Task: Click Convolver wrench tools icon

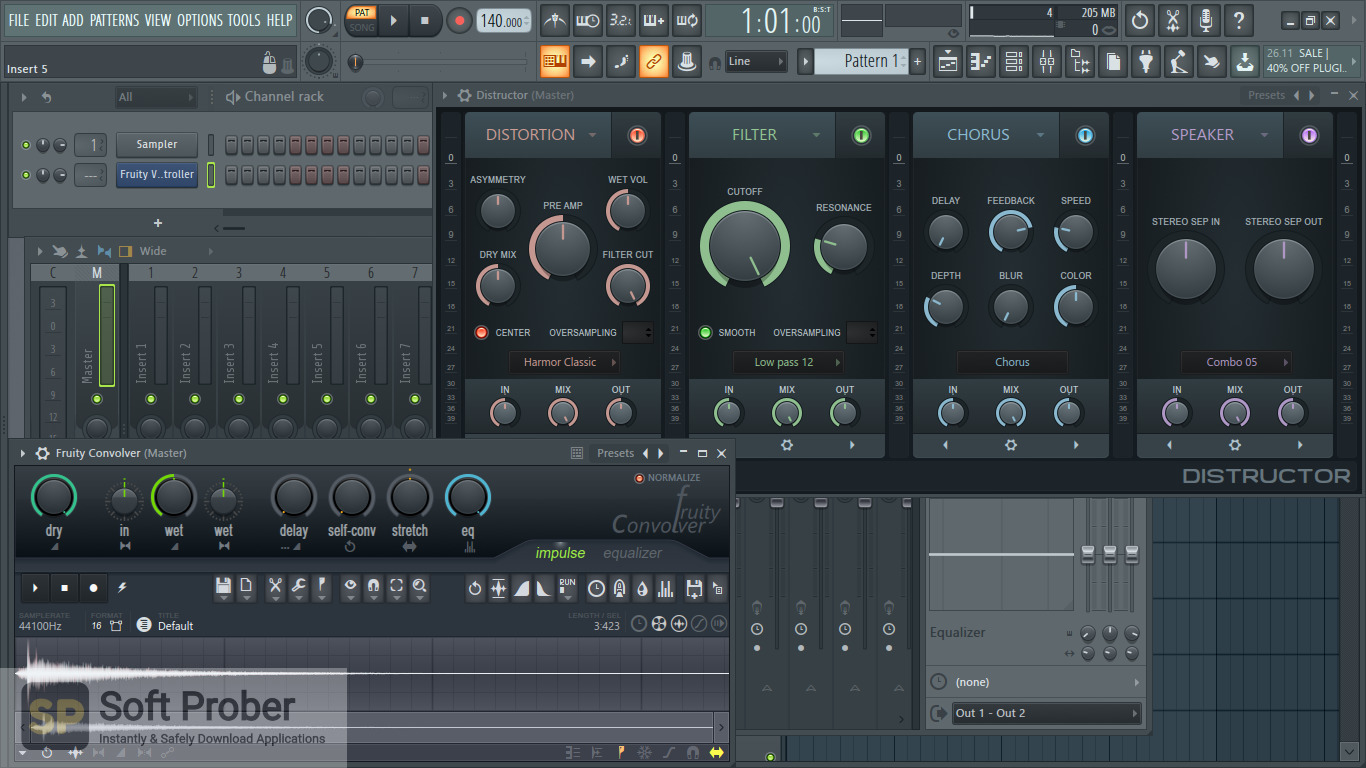Action: [298, 588]
